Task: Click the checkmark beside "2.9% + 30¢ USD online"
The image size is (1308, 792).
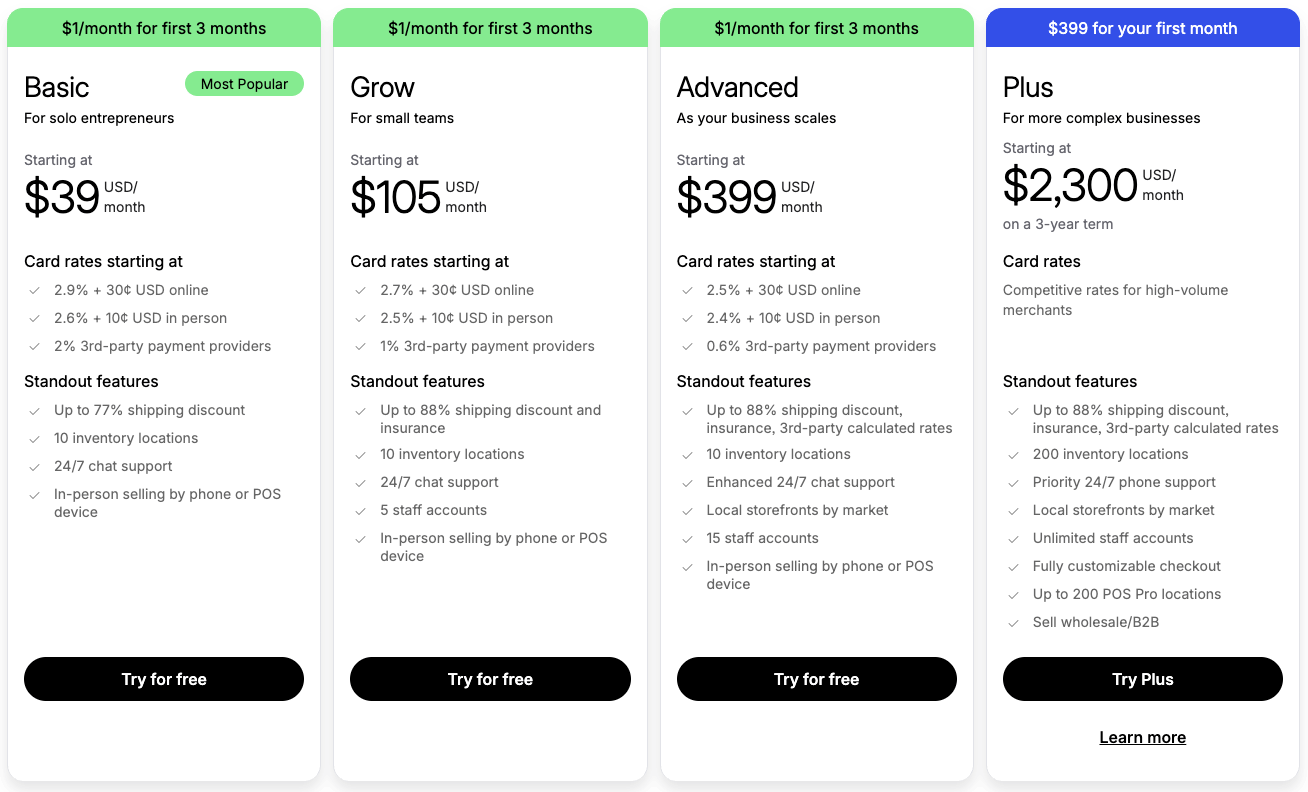Action: point(34,290)
